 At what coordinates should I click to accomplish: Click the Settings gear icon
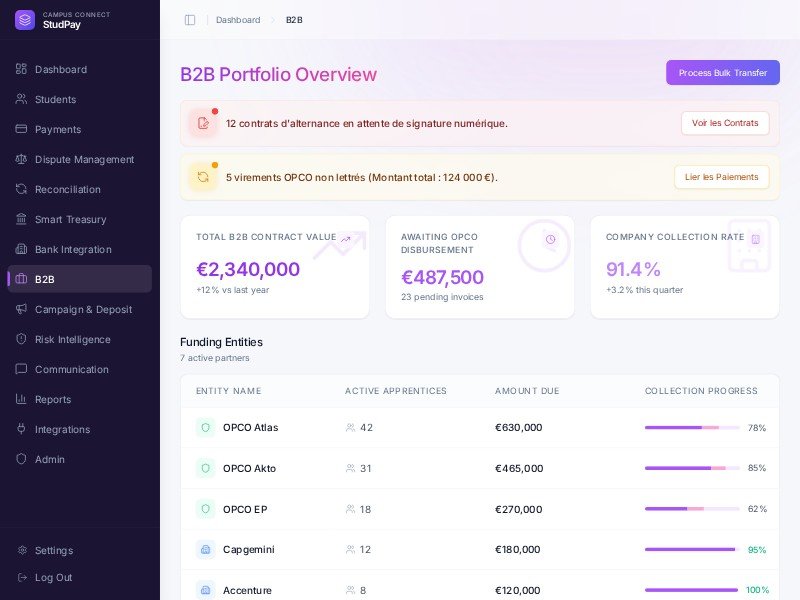coord(21,550)
